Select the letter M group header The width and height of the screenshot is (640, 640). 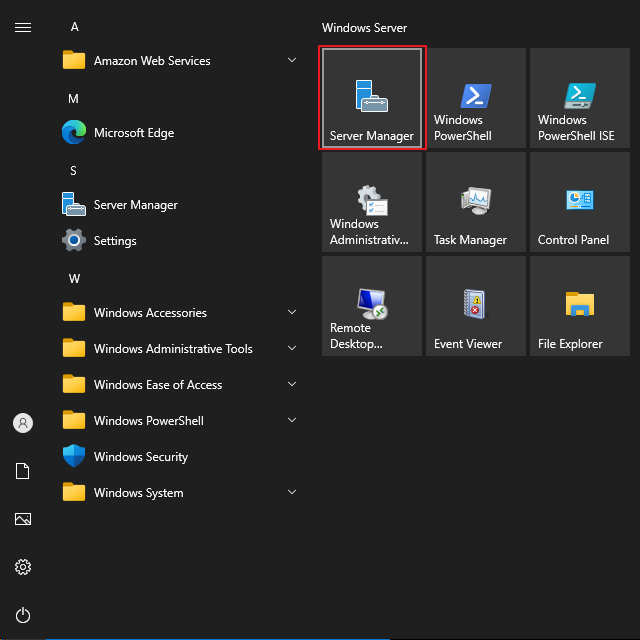coord(73,99)
